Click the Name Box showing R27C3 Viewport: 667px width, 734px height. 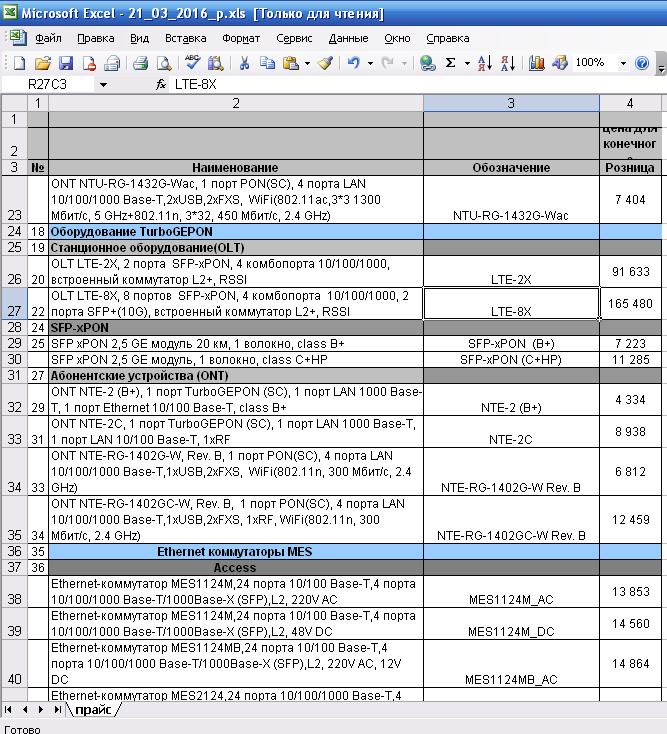pyautogui.click(x=48, y=85)
